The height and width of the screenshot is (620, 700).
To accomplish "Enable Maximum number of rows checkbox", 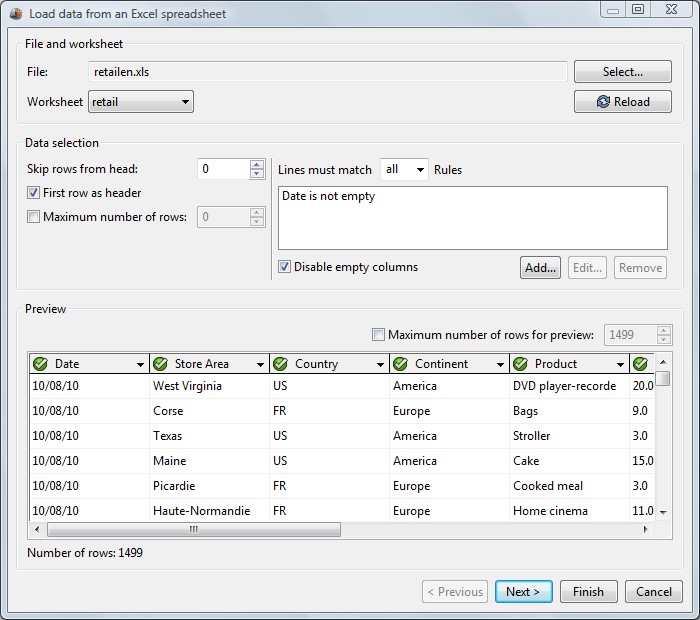I will (x=33, y=217).
